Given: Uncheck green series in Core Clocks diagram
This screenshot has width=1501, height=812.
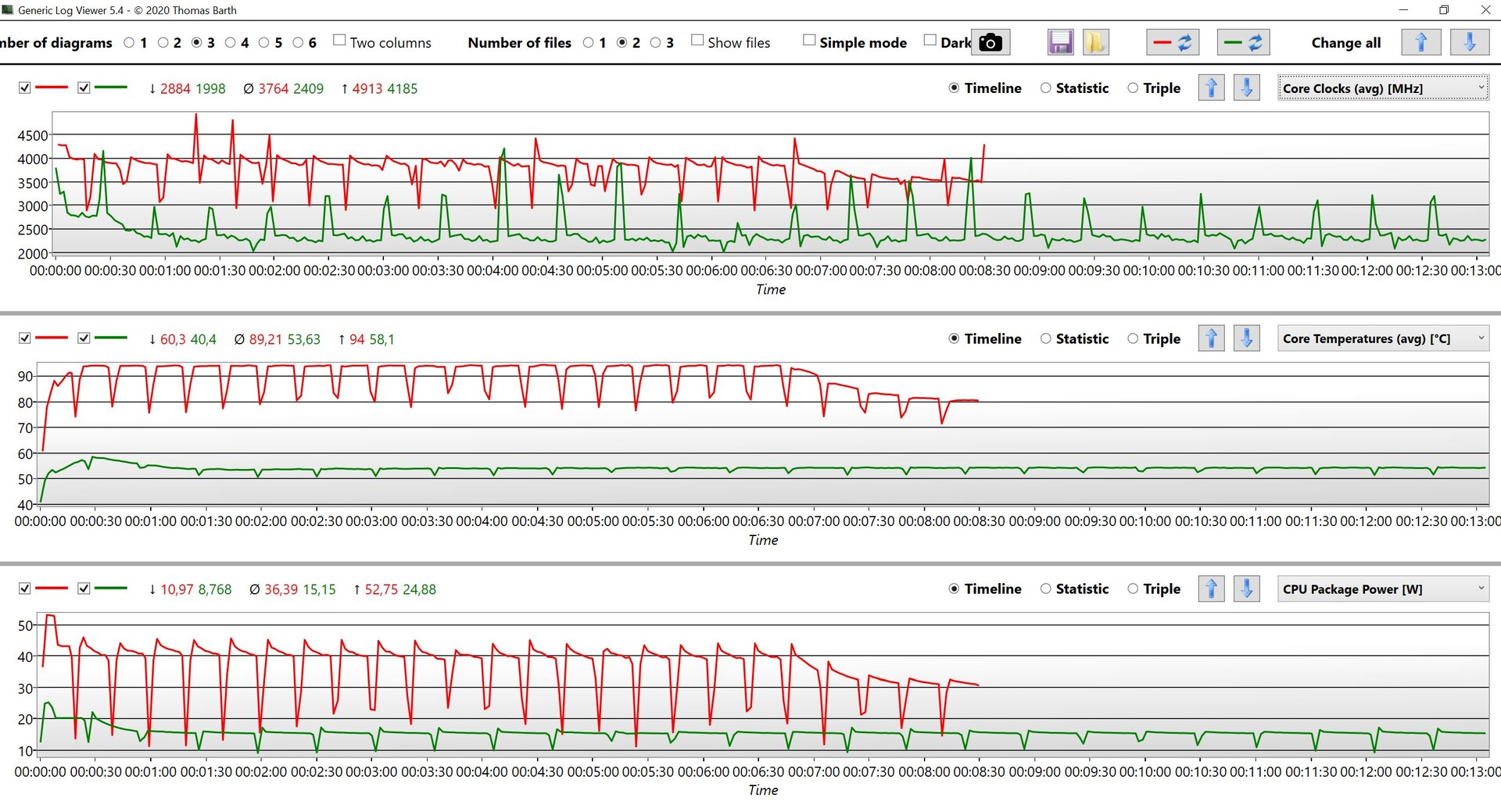Looking at the screenshot, I should coord(84,88).
